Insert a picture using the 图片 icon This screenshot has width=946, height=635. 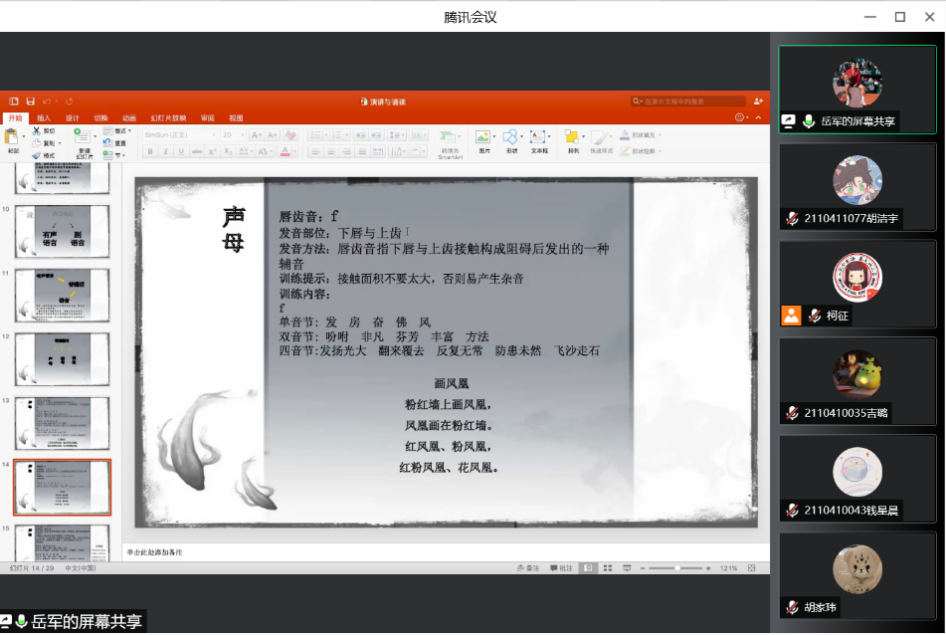[484, 140]
